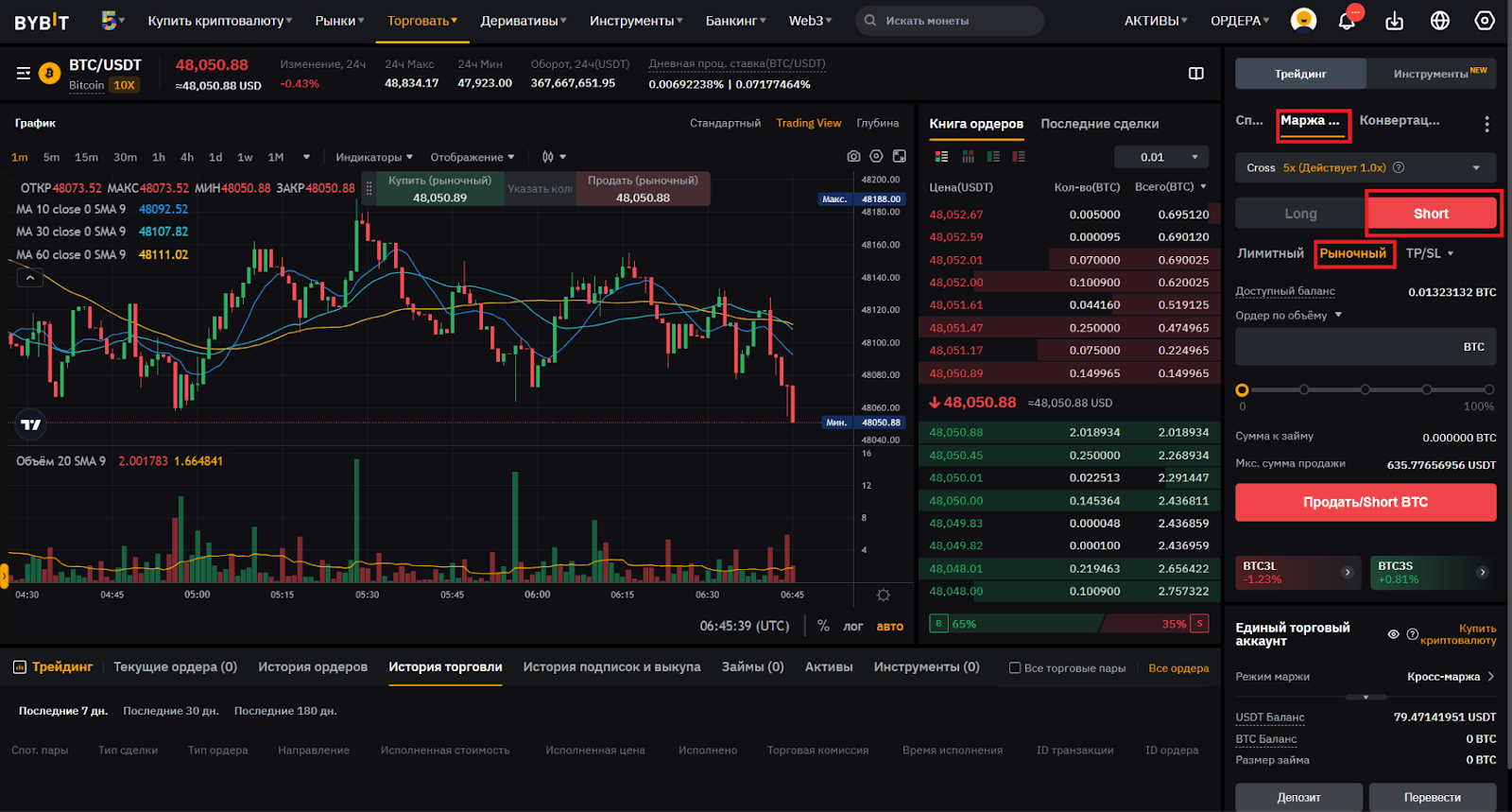Screen dimensions: 1512x812
Task: Click the TradingView logo on chart
Action: click(x=31, y=425)
